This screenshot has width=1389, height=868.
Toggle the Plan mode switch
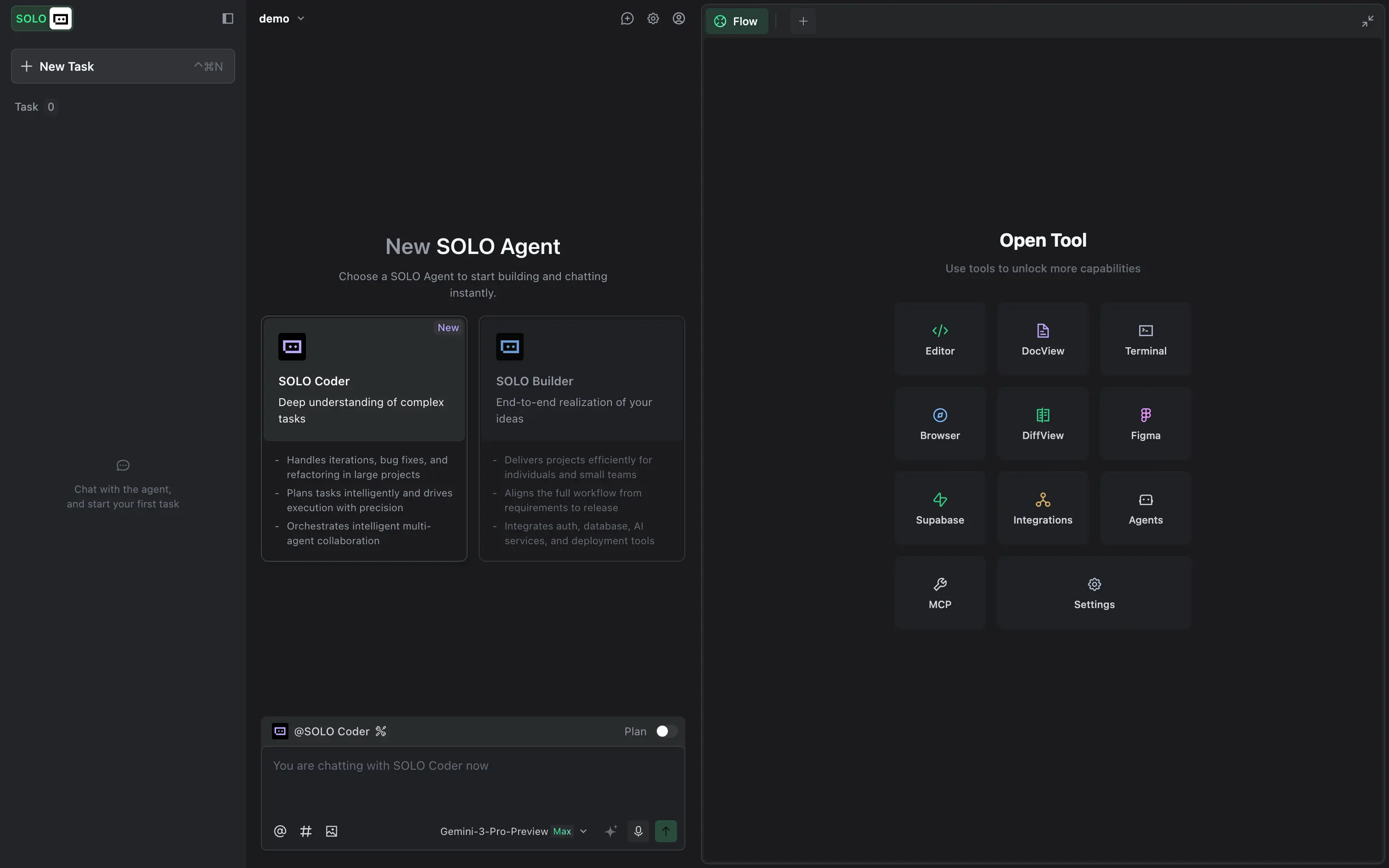click(666, 731)
